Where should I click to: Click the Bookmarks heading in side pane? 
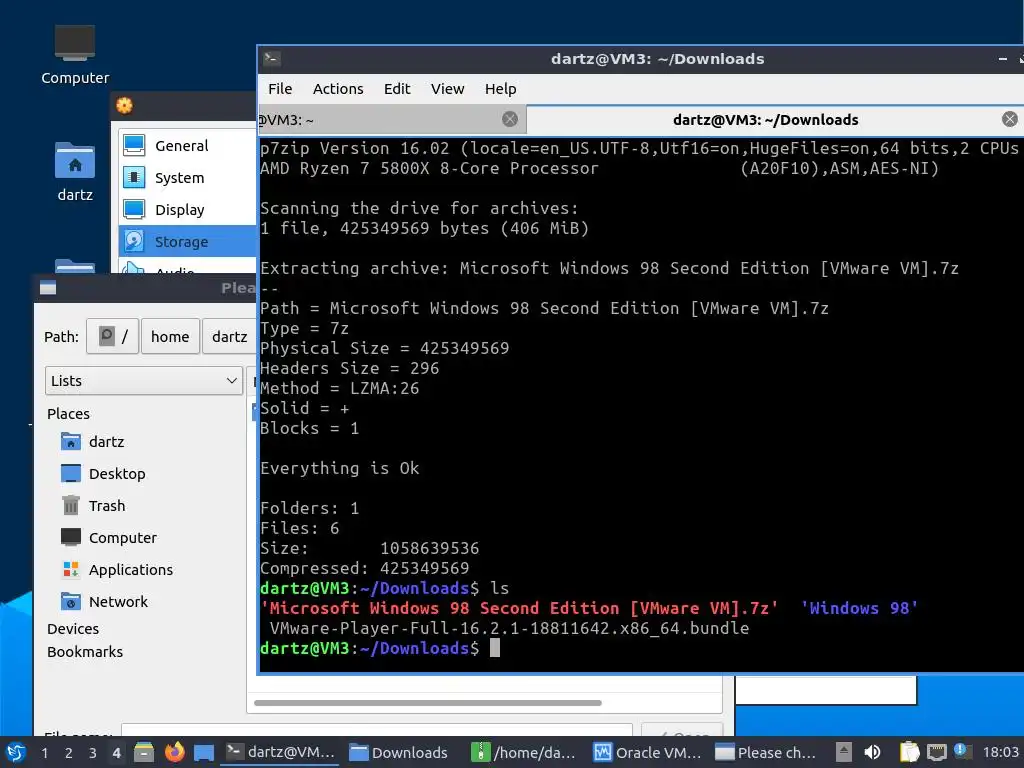tap(85, 652)
